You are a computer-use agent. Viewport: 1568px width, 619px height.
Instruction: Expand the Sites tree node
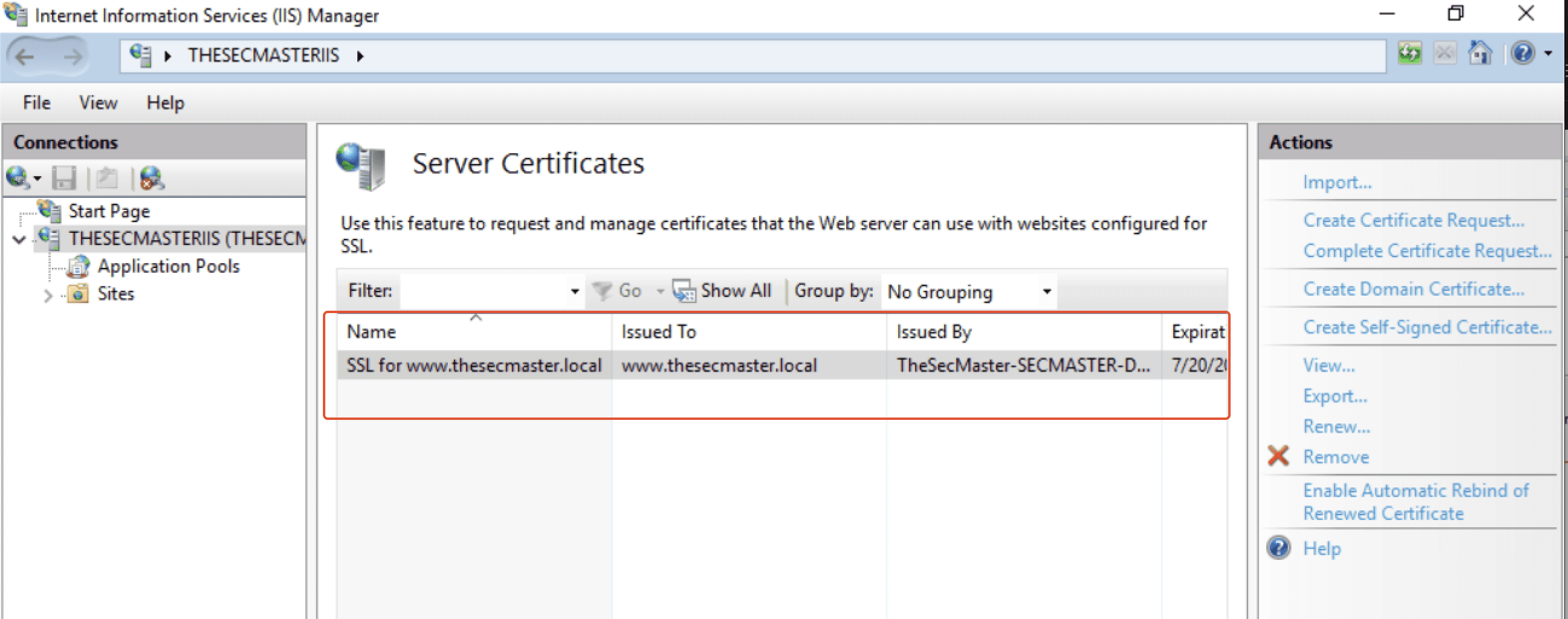click(48, 295)
